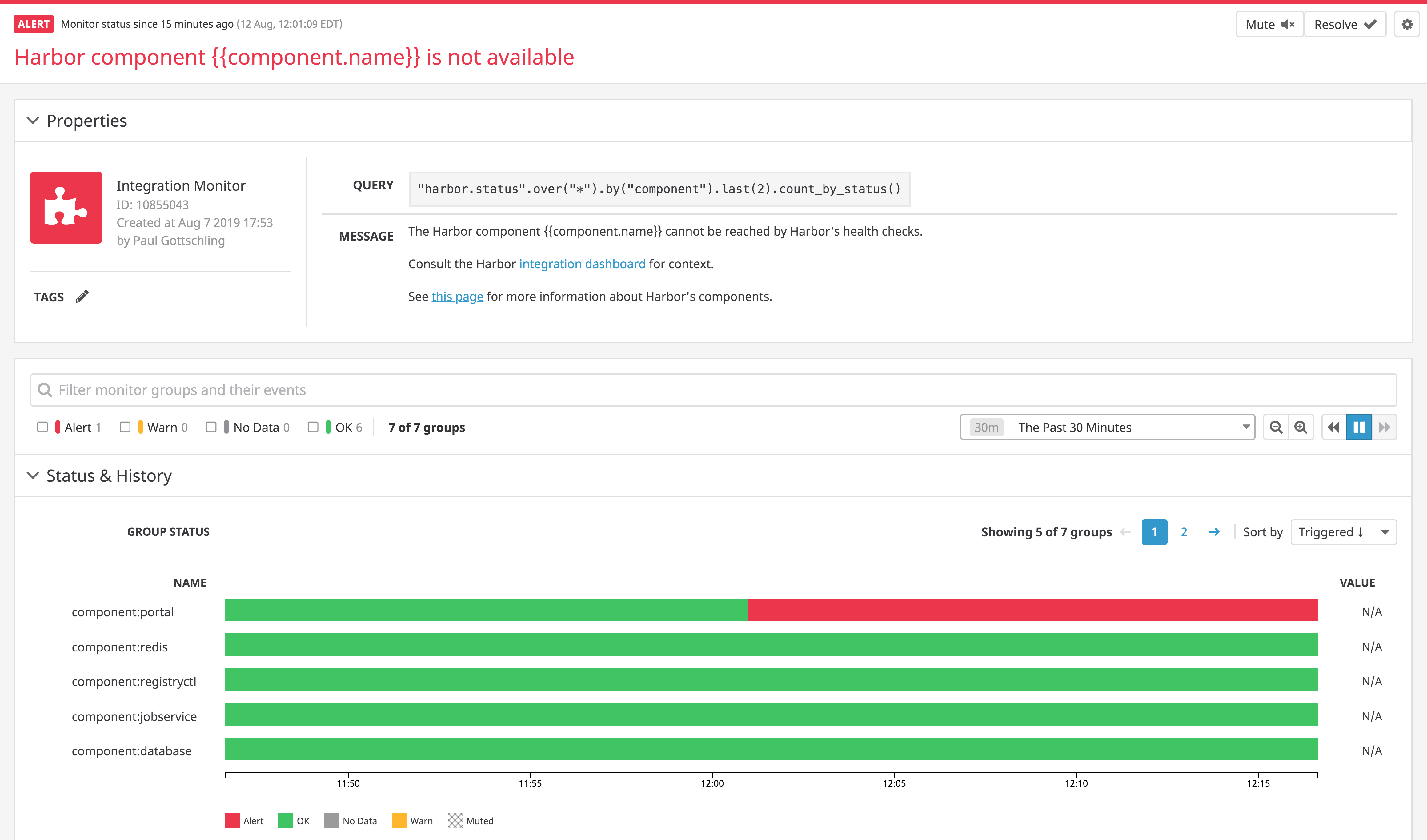Click the settings gear icon
This screenshot has height=840, width=1427.
1407,24
